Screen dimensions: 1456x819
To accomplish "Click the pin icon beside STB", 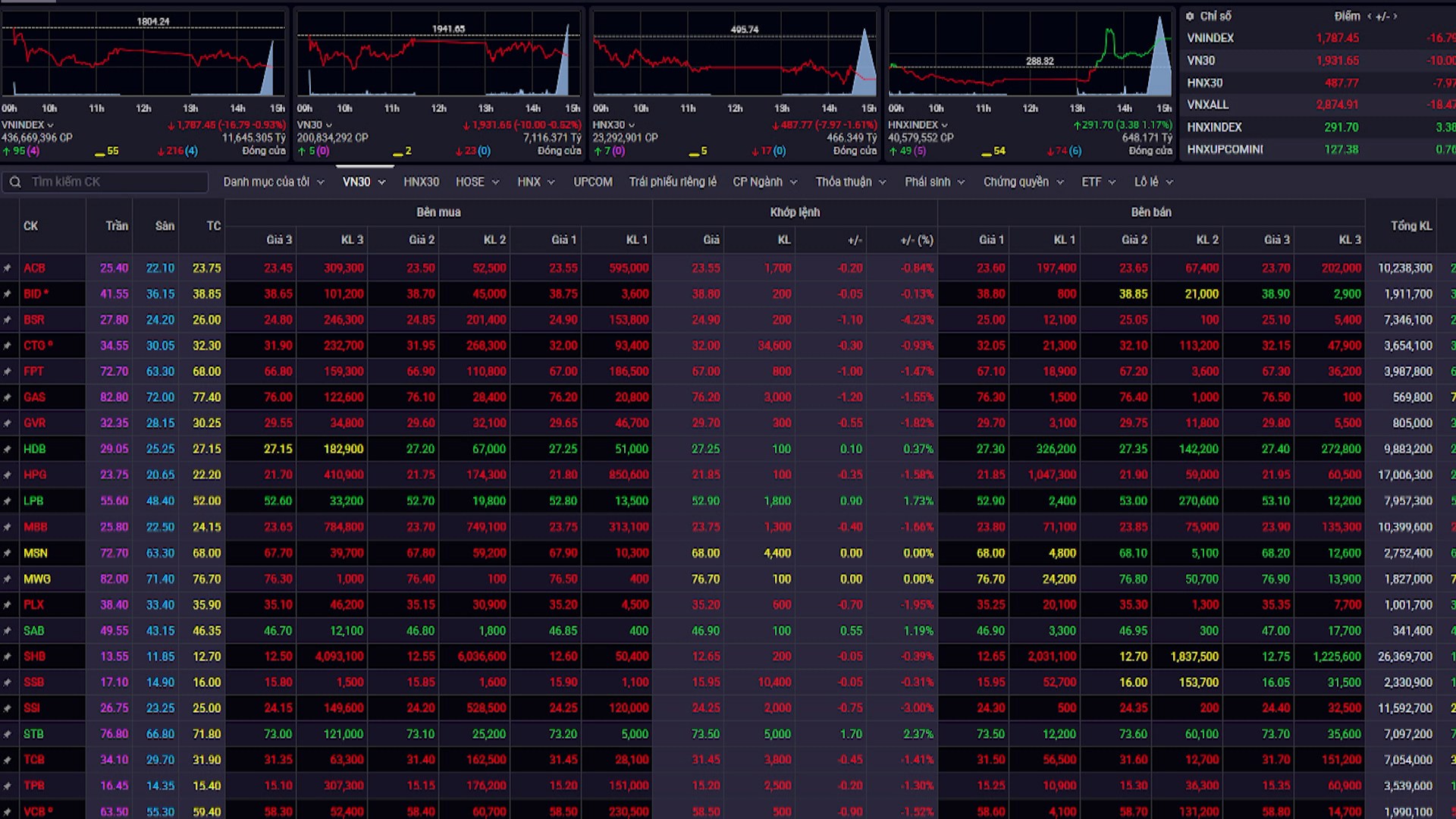I will coord(8,734).
